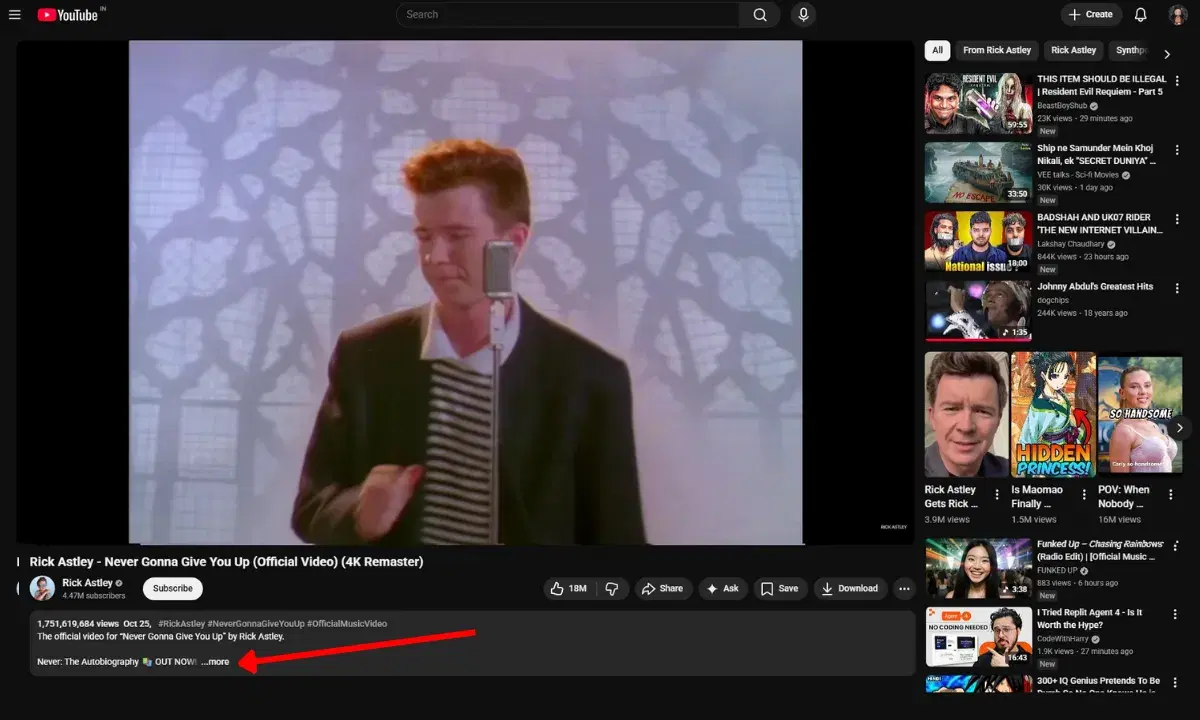Start voice search with microphone icon
Image resolution: width=1200 pixels, height=720 pixels.
pos(802,15)
